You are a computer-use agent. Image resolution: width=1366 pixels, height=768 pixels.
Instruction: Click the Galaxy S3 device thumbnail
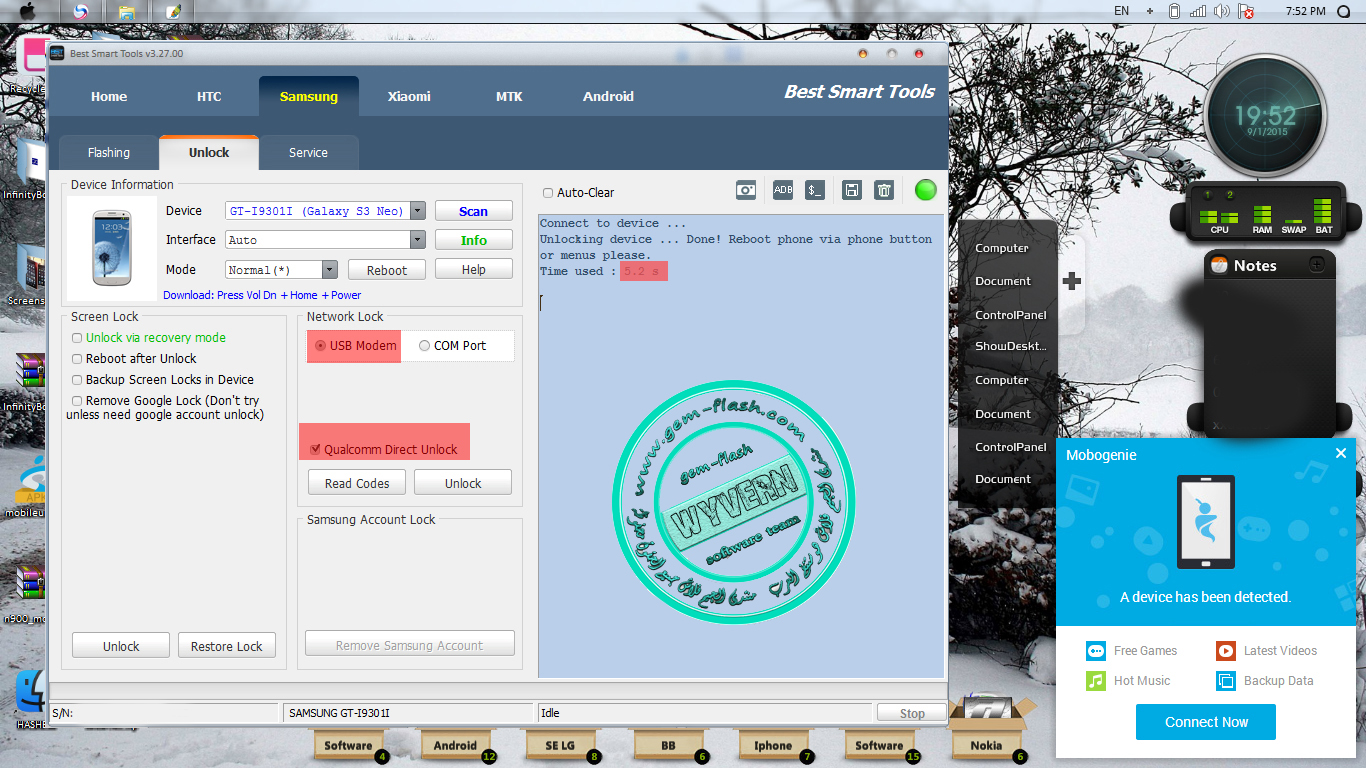coord(111,248)
